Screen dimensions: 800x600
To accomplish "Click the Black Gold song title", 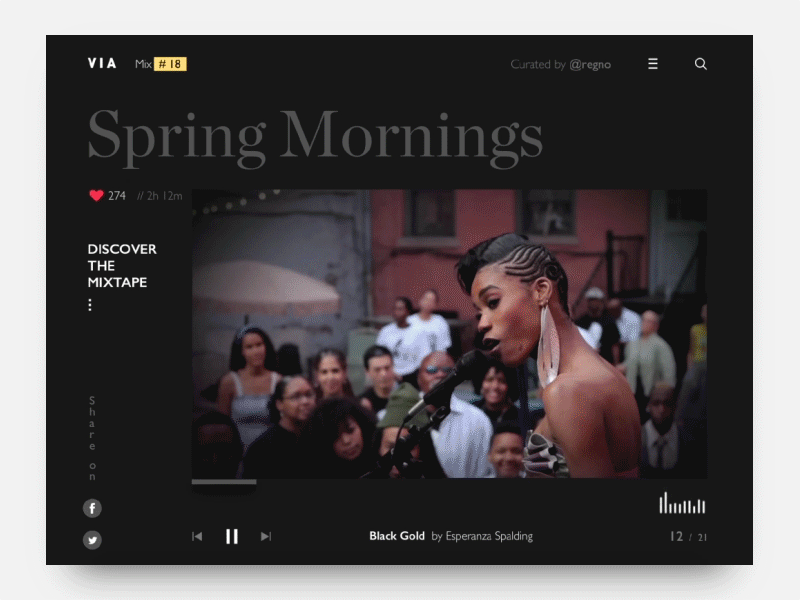I will pos(397,536).
